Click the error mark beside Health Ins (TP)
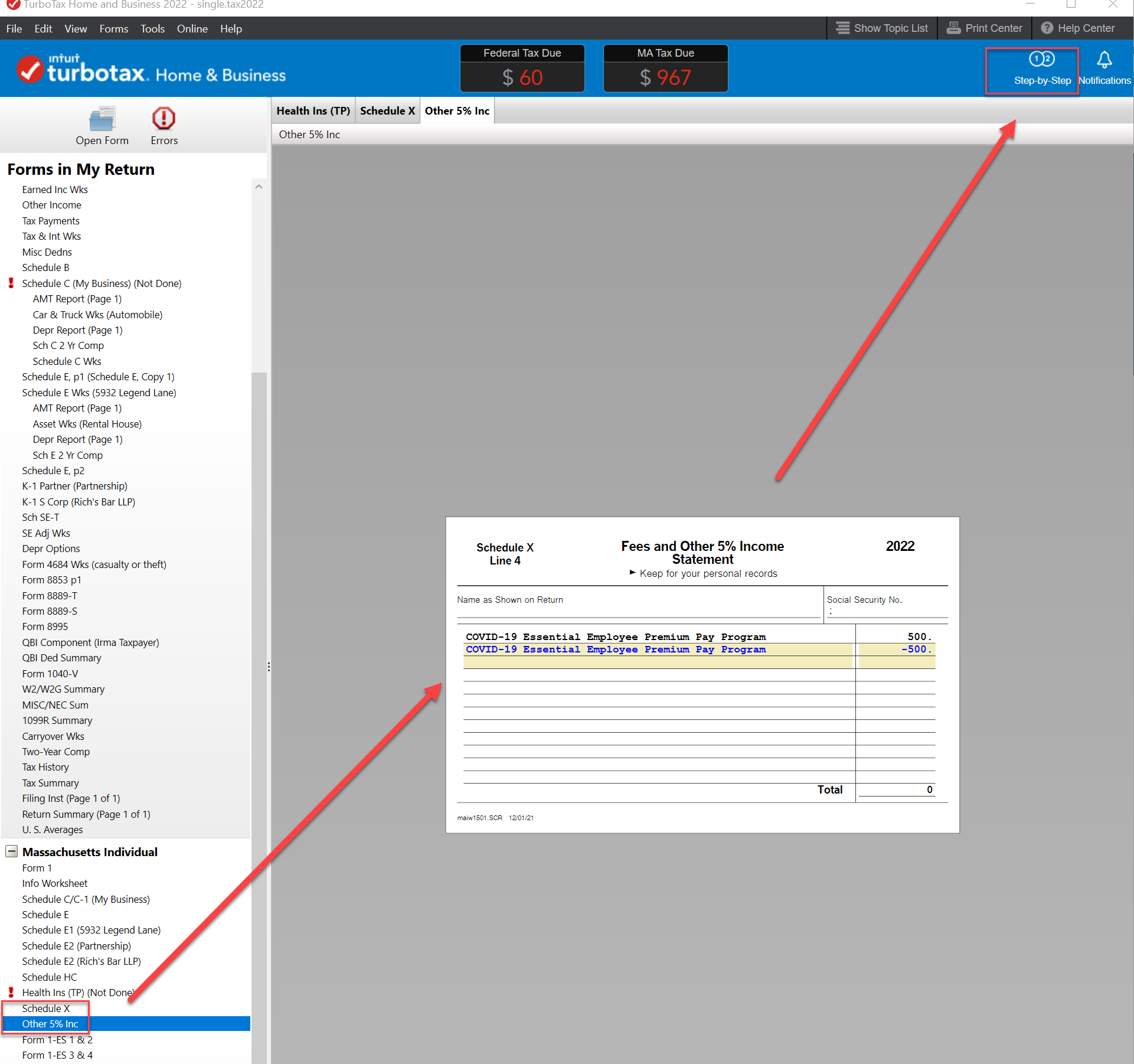Viewport: 1134px width, 1064px height. (11, 993)
